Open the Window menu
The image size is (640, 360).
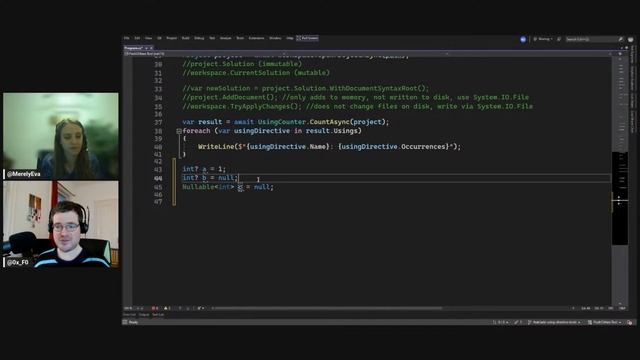275,38
